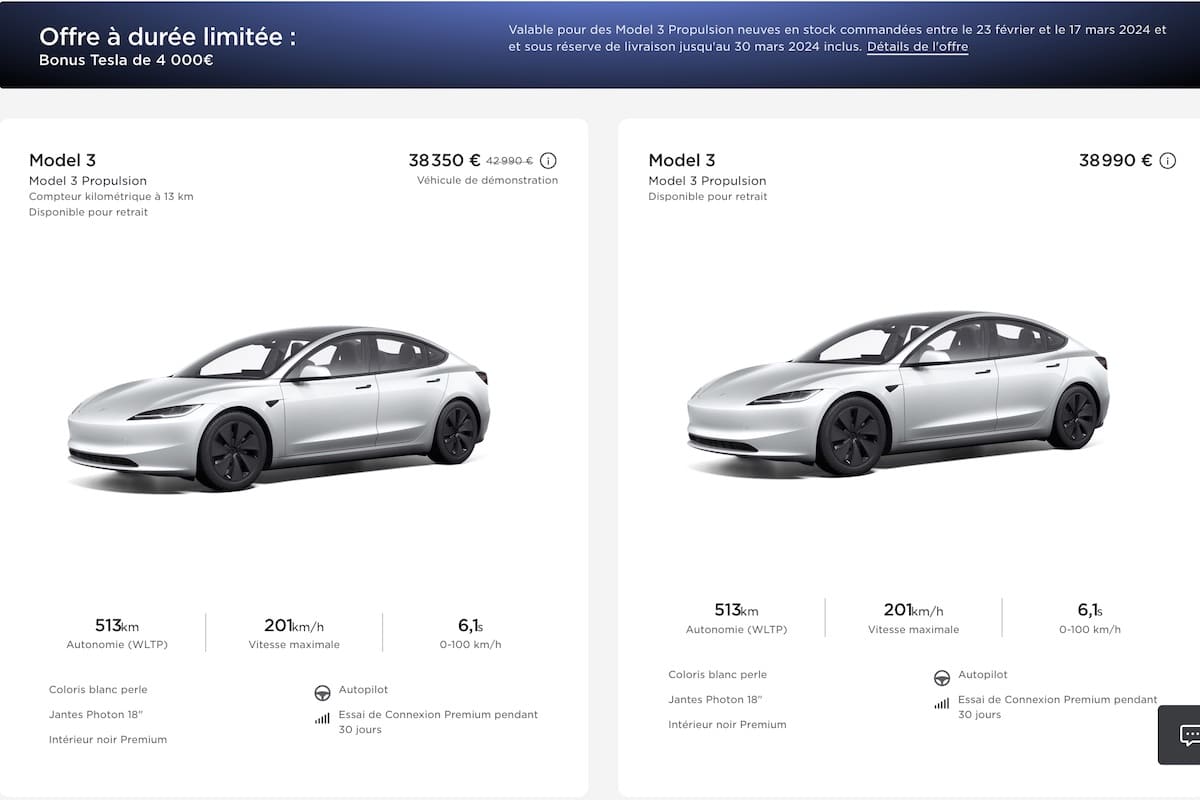Open info icon beside 38 990 € price

pyautogui.click(x=1167, y=161)
